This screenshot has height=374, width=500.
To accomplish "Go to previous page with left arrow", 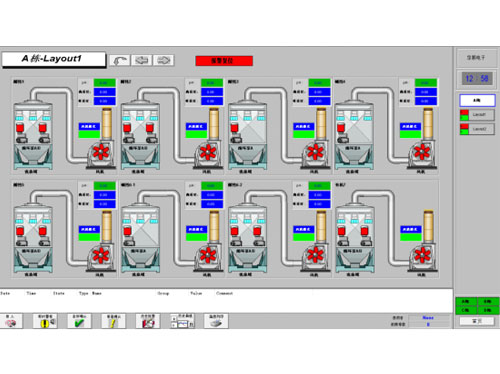I will click(x=142, y=60).
